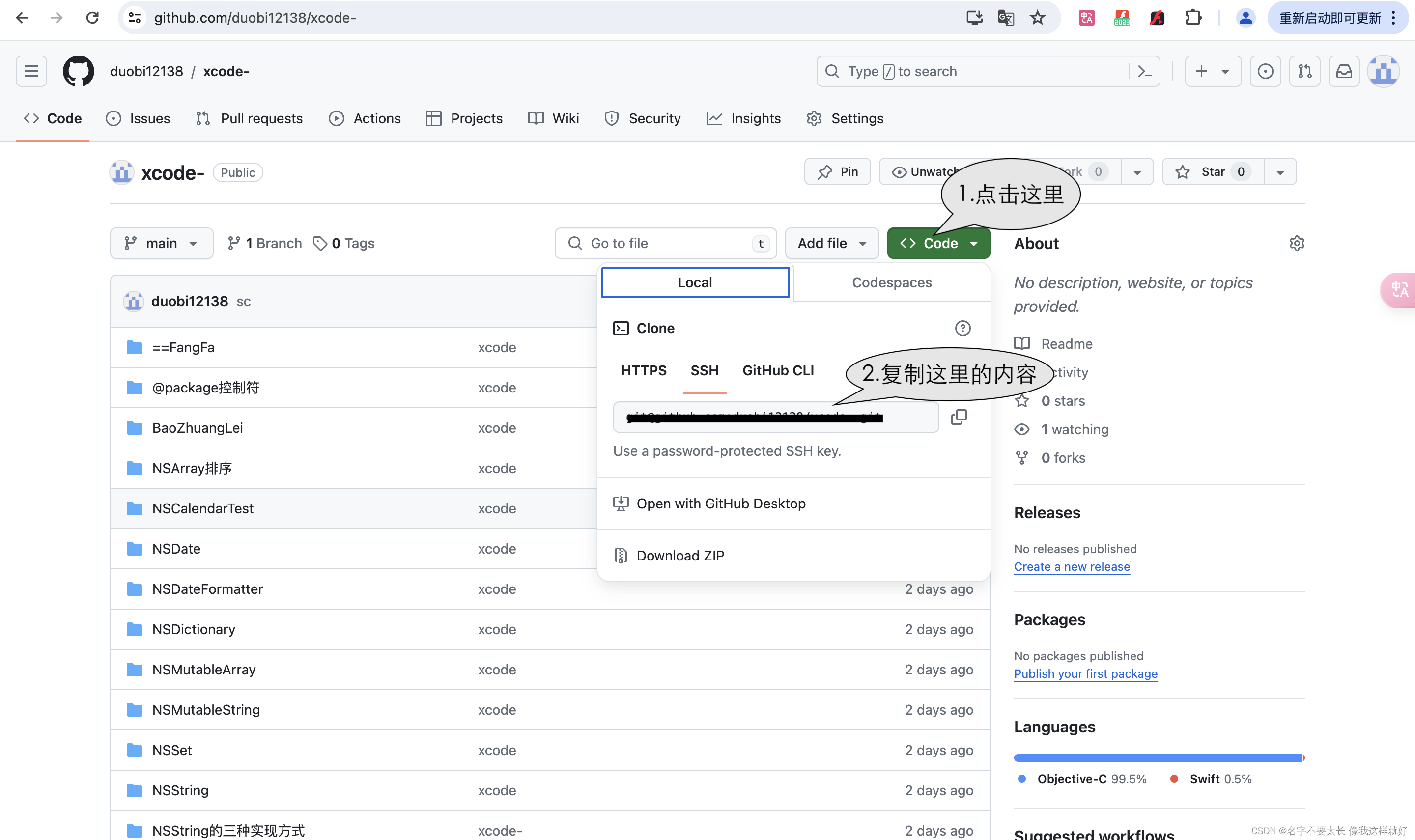The width and height of the screenshot is (1415, 840).
Task: Toggle the green Code dropdown button
Action: [938, 243]
